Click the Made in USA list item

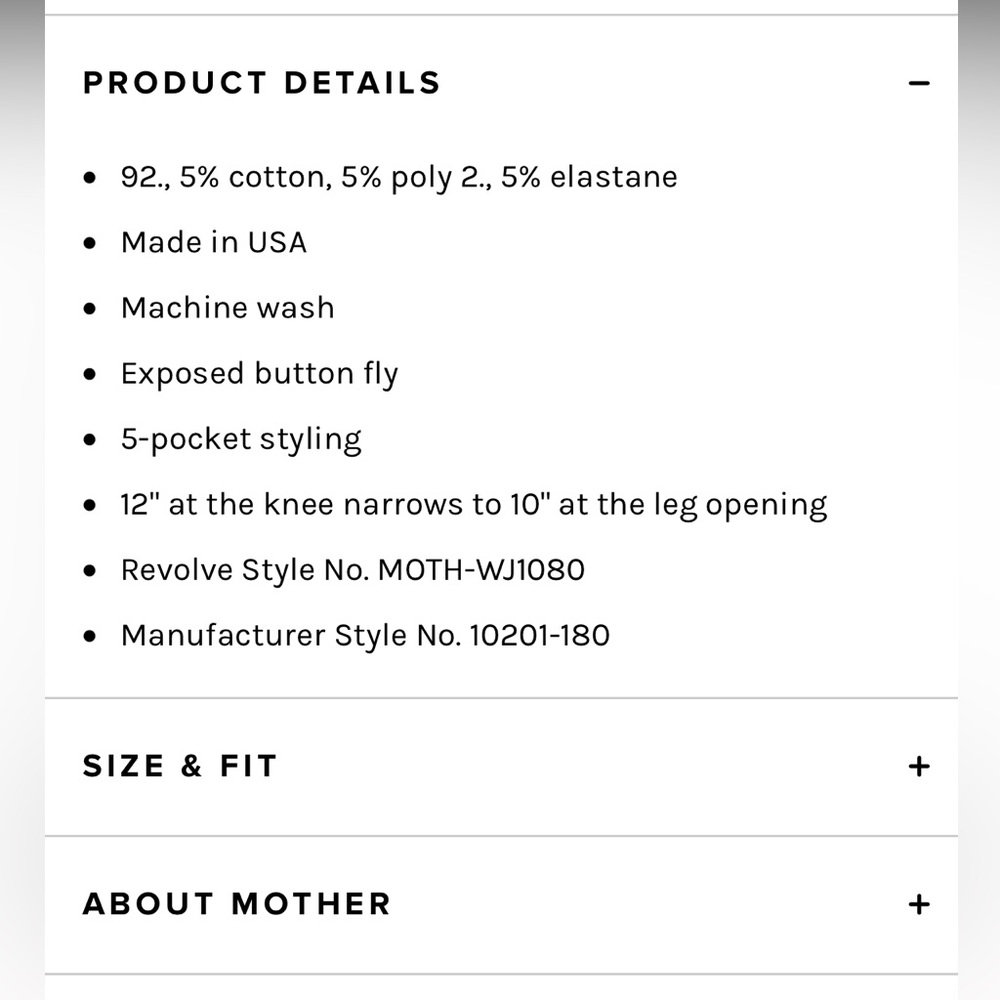[213, 242]
